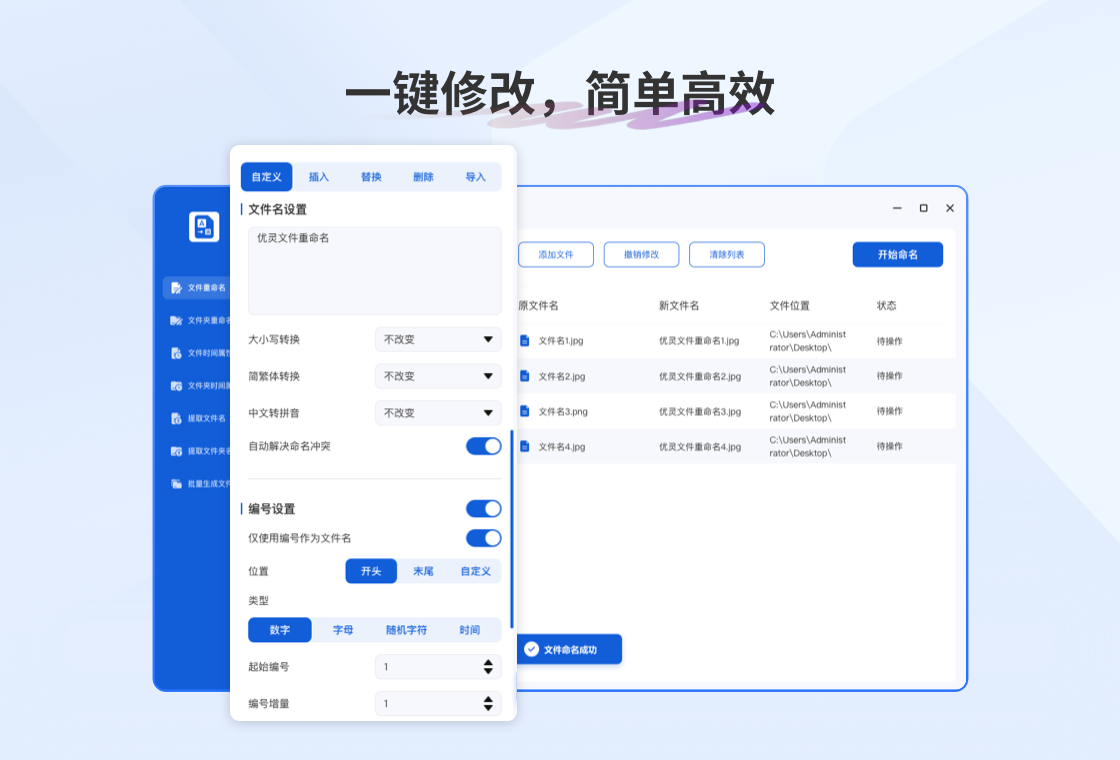Turn off 仅使用编号作为文件名
Image resolution: width=1120 pixels, height=760 pixels.
click(483, 537)
